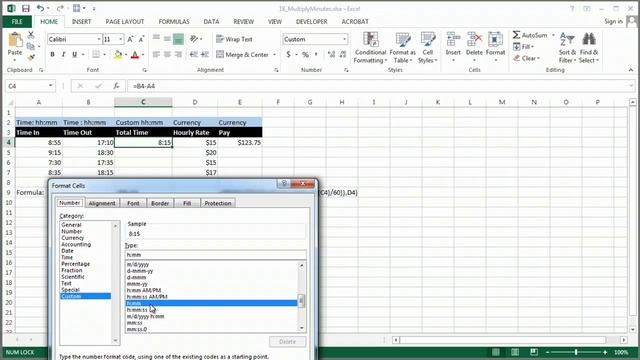Click Increase Indent icon

tap(205, 54)
